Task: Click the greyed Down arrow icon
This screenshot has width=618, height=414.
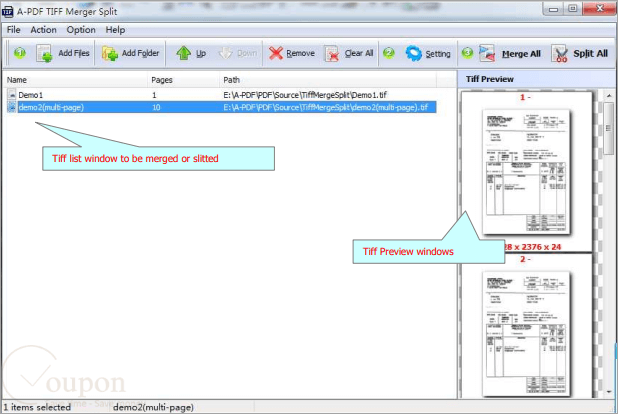Action: point(225,53)
